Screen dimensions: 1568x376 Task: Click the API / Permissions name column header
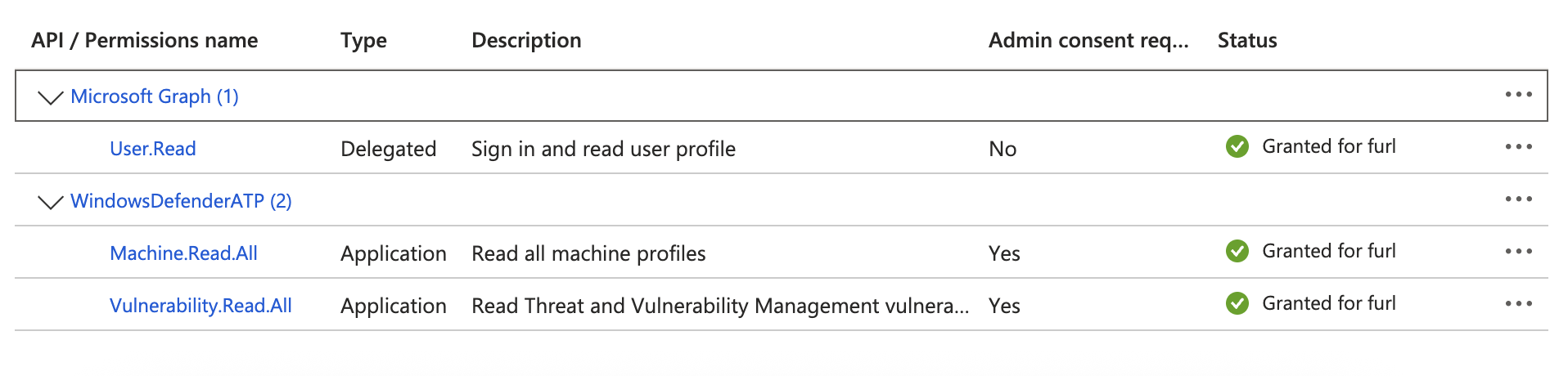click(144, 41)
